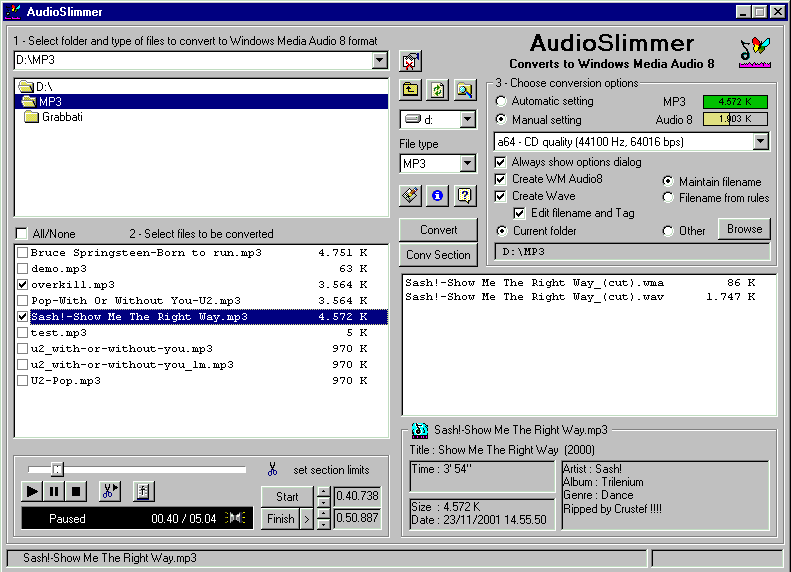Click the tag icon next to file info title
Viewport: 791px width, 572px height.
(x=419, y=430)
